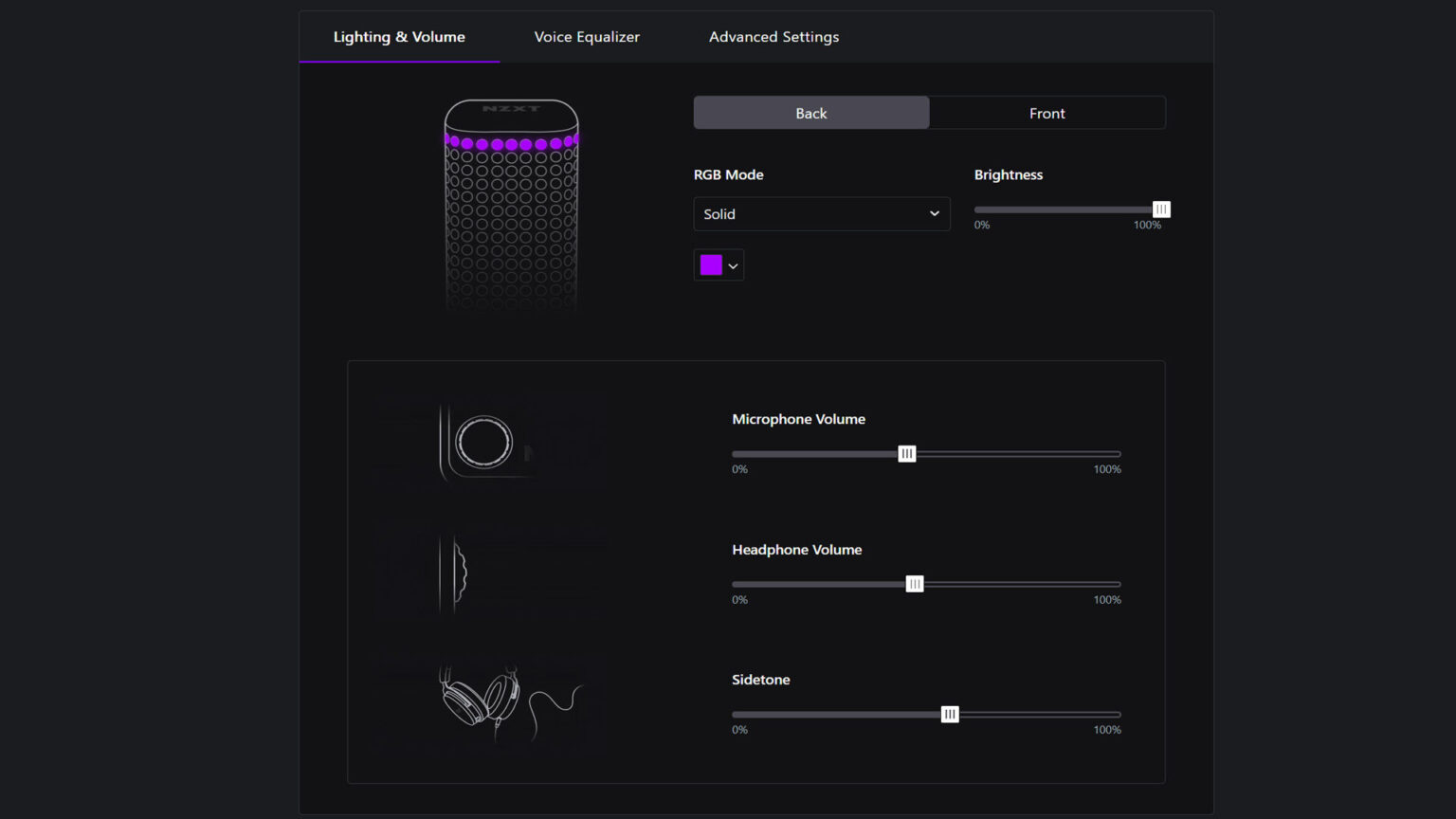Click the Microphone Volume slider thumb
This screenshot has width=1456, height=819.
(x=906, y=453)
